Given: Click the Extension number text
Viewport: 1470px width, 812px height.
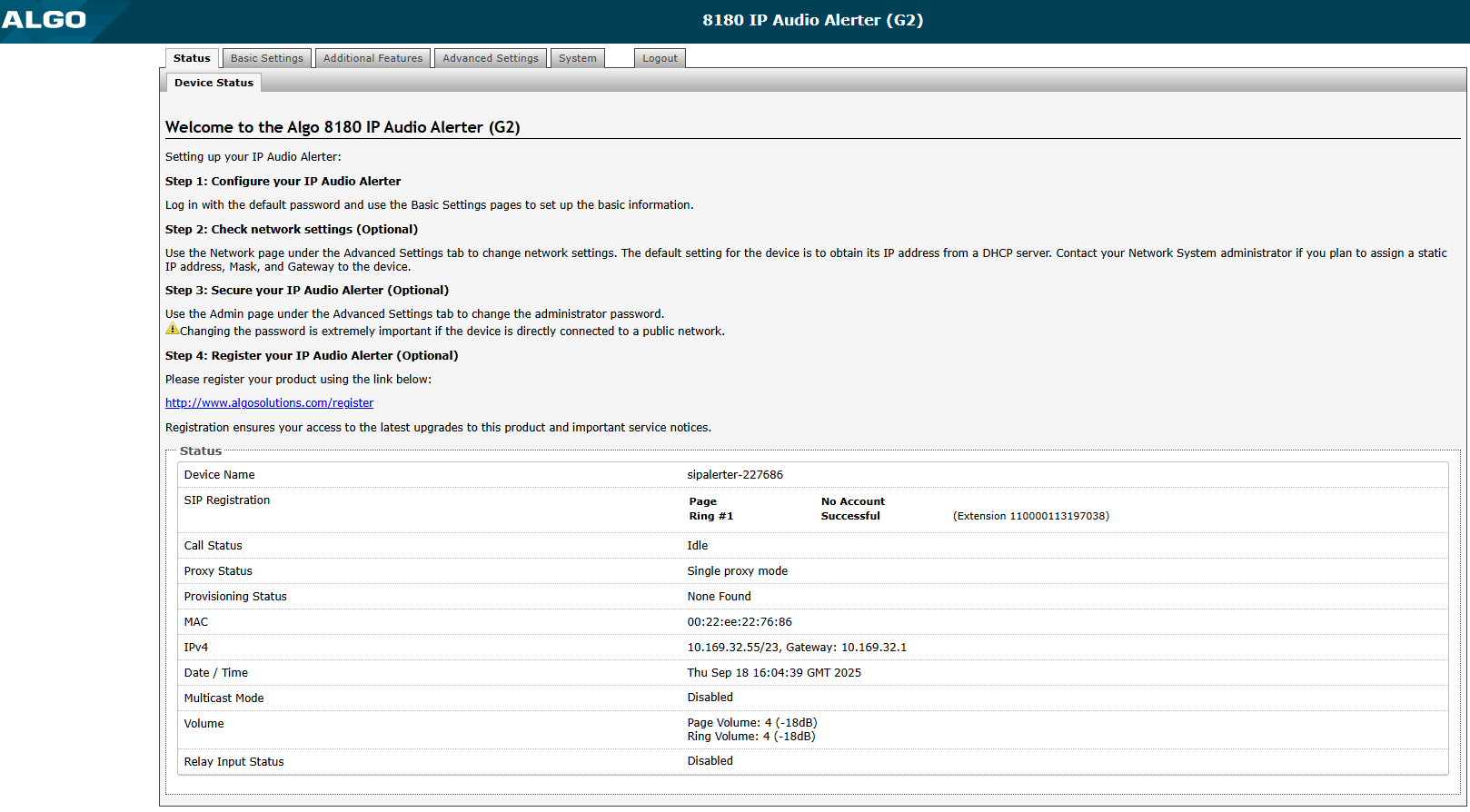Looking at the screenshot, I should pyautogui.click(x=1030, y=516).
